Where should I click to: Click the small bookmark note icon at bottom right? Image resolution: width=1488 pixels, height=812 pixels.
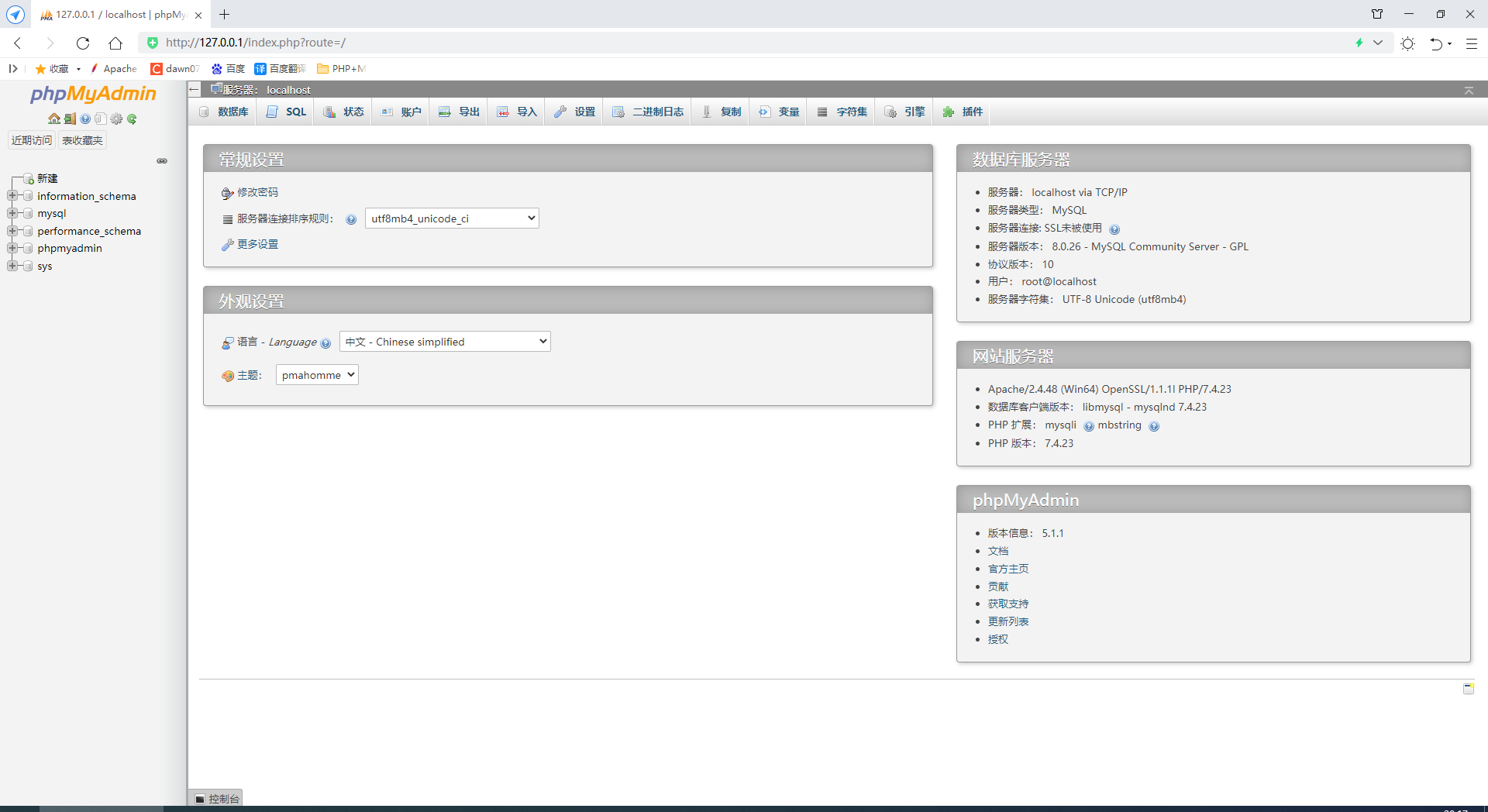(1469, 688)
